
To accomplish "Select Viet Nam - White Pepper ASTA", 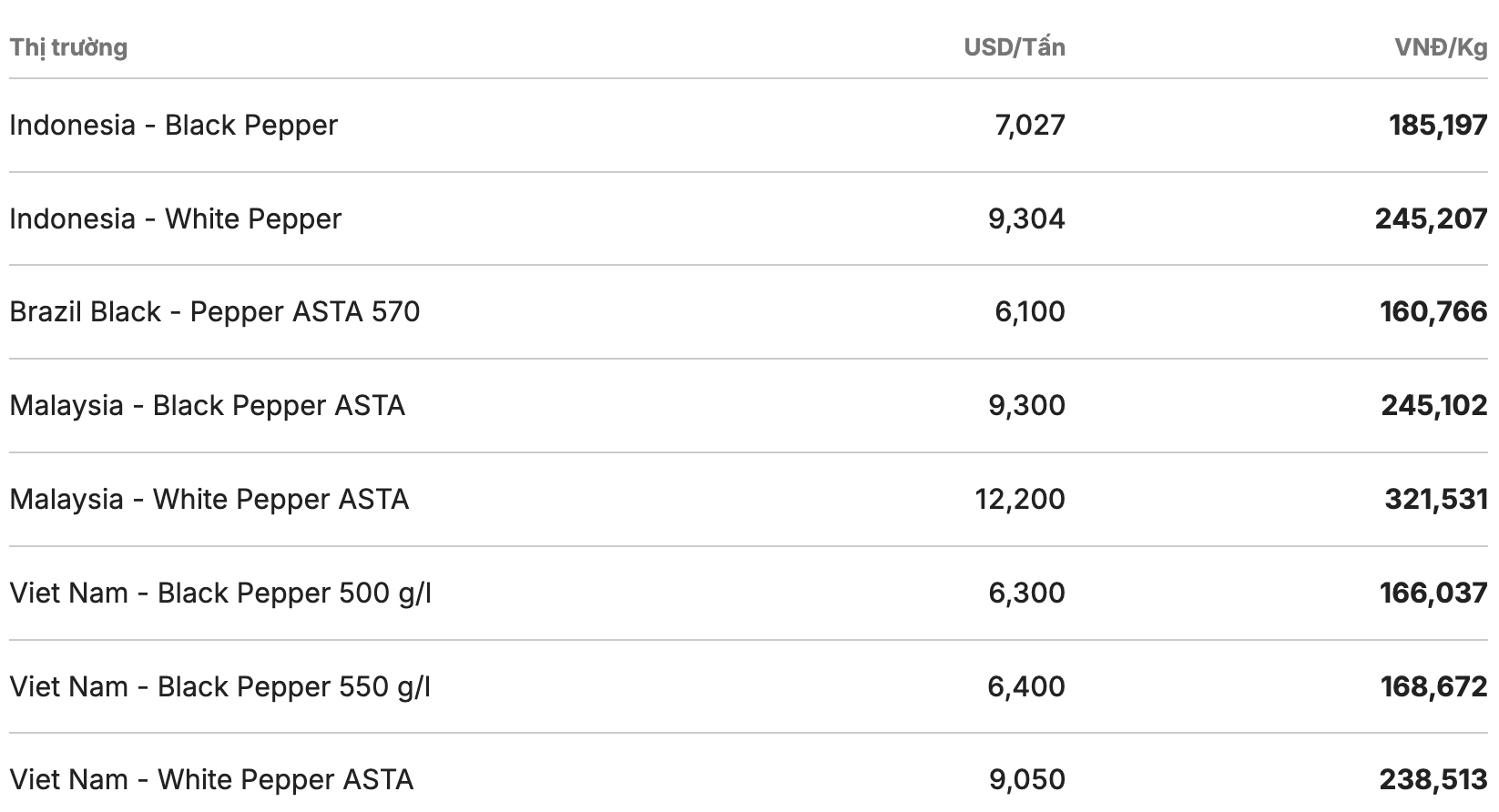I will pyautogui.click(x=211, y=780).
